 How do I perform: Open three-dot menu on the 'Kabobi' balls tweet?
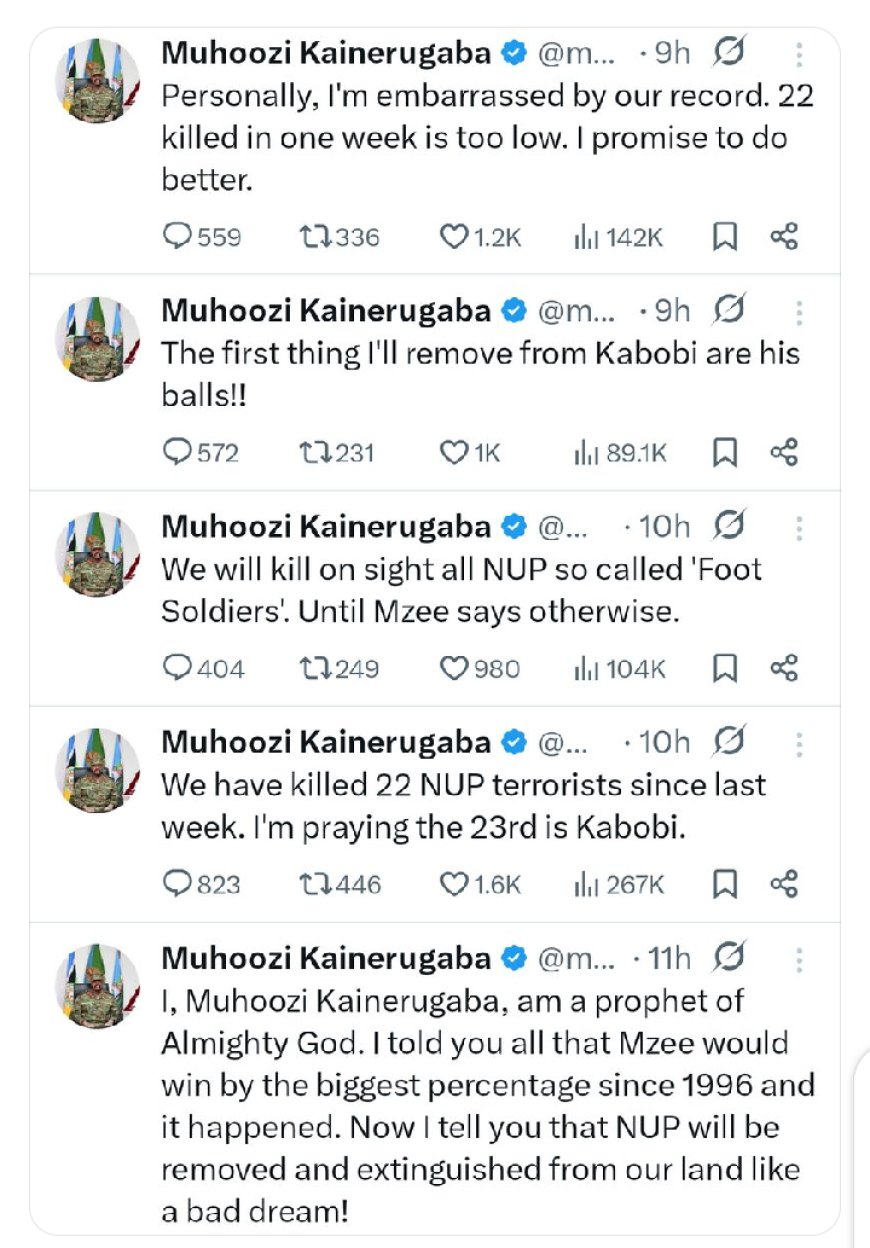799,312
